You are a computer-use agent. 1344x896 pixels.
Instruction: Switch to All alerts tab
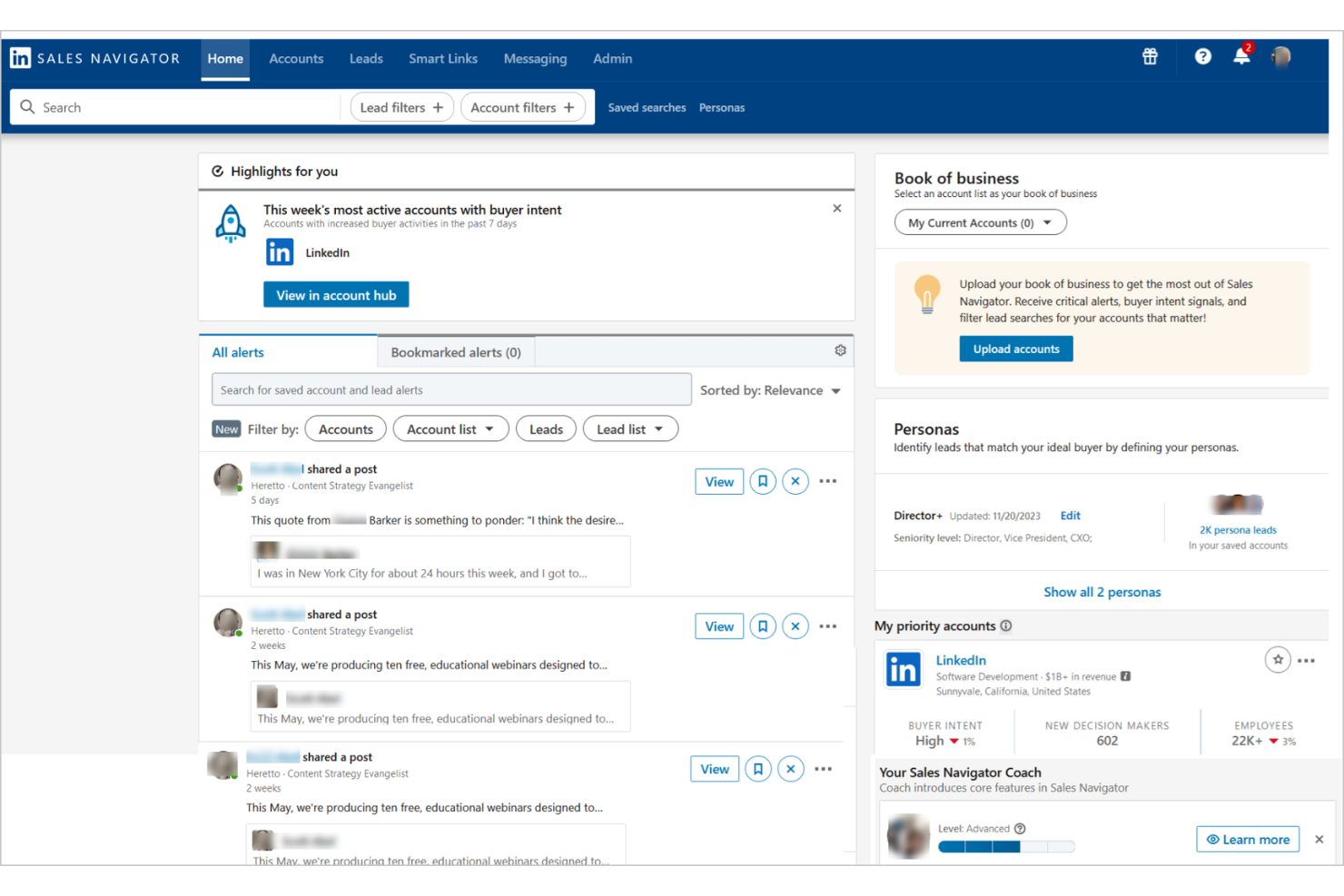[288, 352]
